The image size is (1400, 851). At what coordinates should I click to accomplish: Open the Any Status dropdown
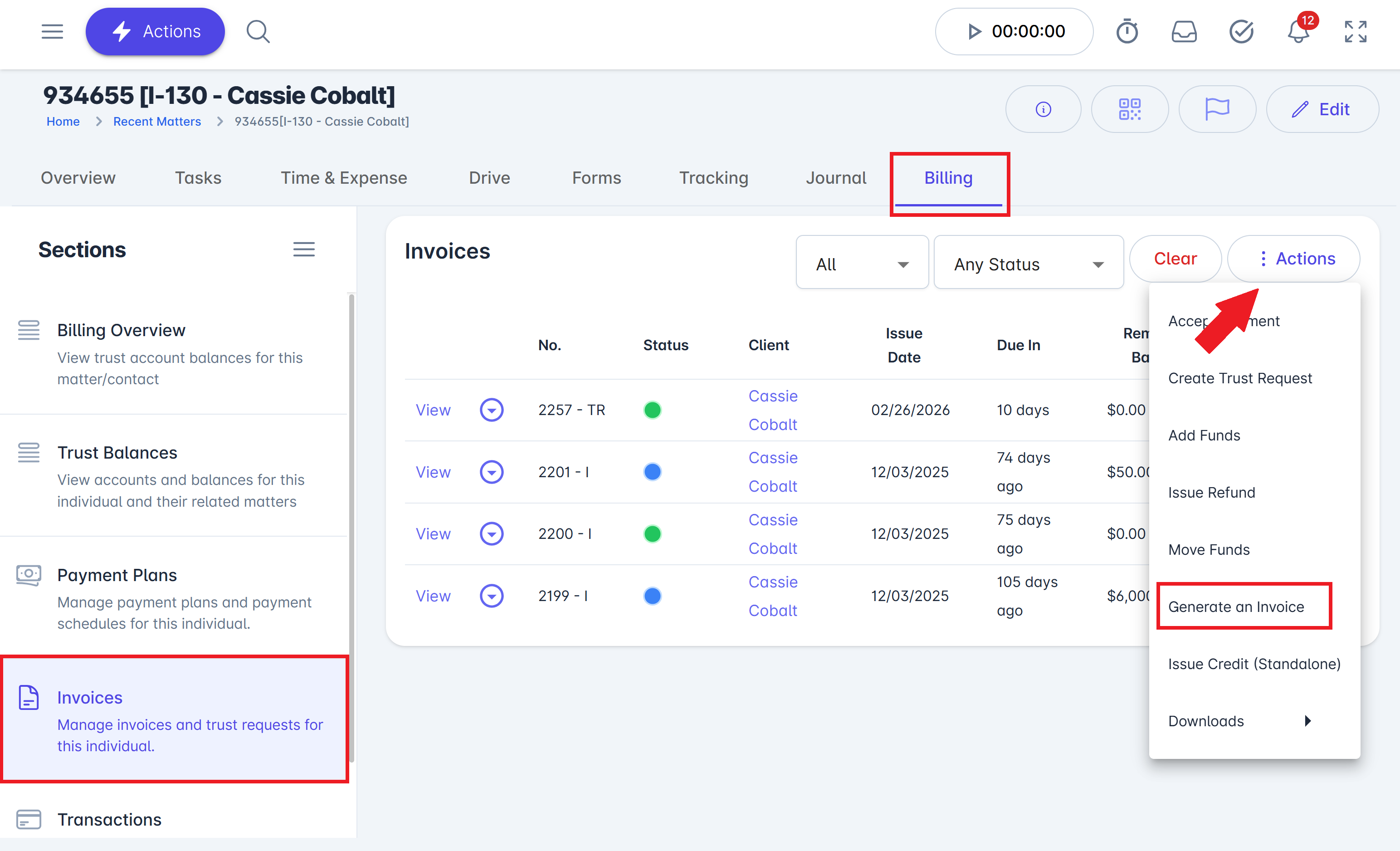pos(1029,263)
